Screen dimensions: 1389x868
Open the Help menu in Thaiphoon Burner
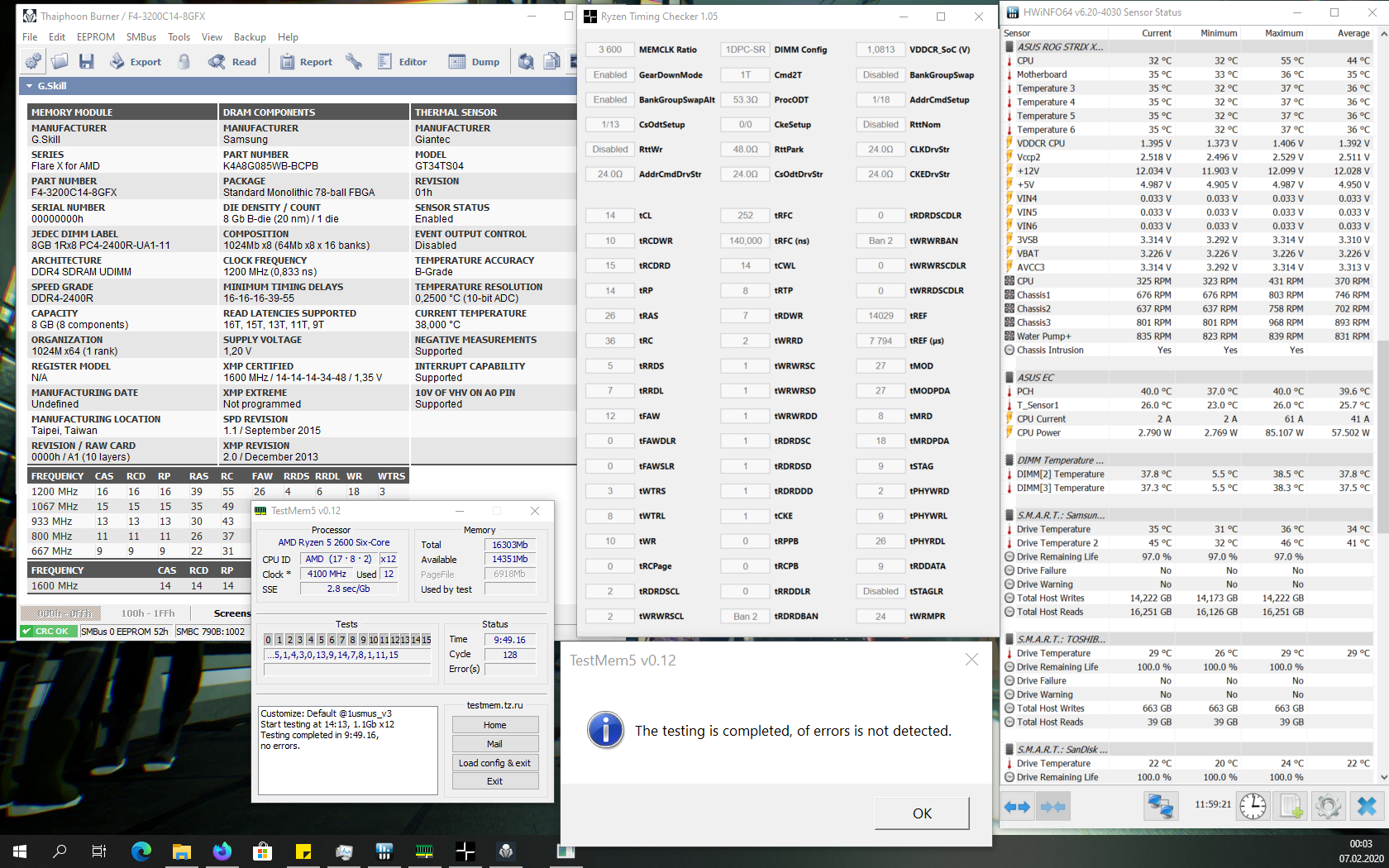288,37
